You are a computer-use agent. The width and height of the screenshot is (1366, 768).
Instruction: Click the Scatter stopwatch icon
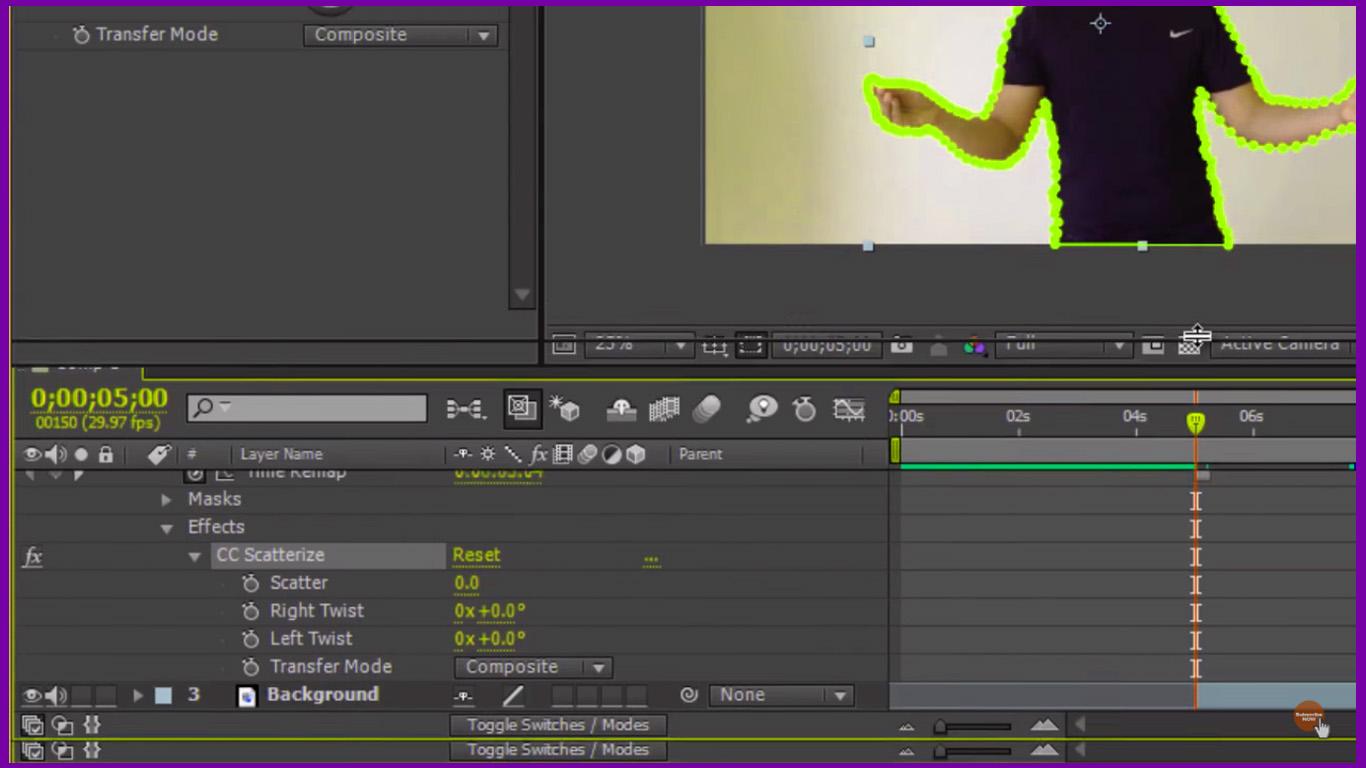pos(251,583)
